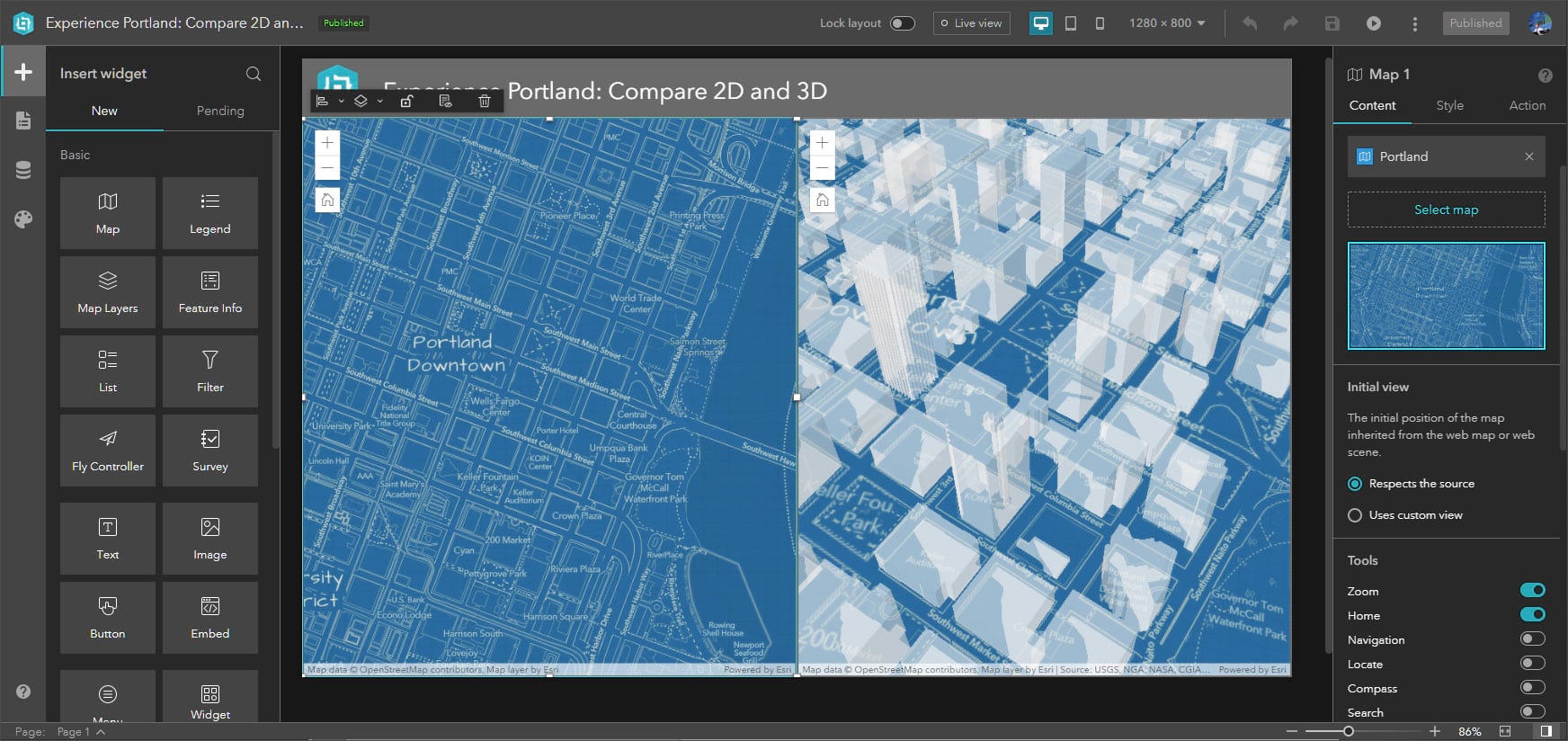Turn on the Compass tool
Screen dimensions: 1568x741
point(1532,688)
